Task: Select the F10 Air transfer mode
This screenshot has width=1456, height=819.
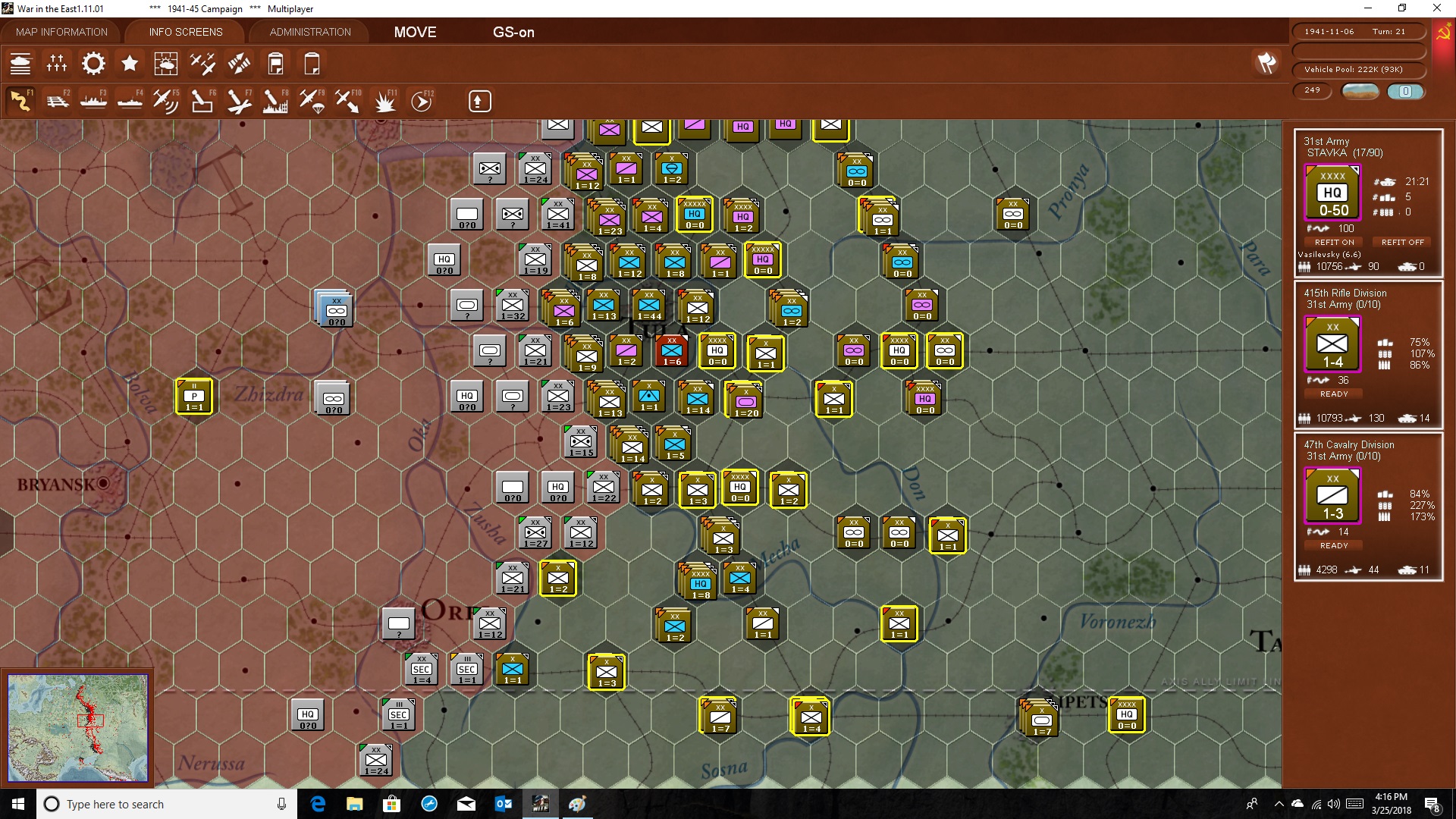Action: click(348, 101)
